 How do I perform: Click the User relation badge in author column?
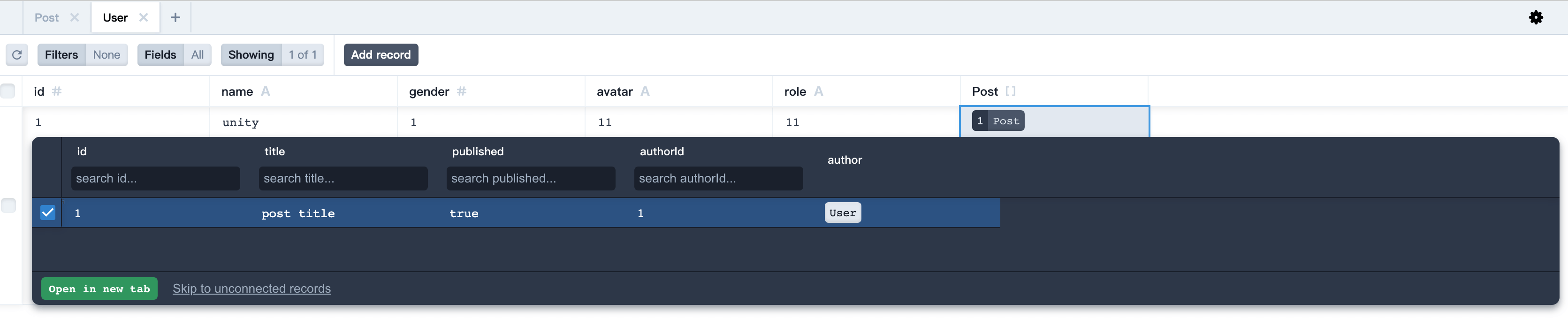click(843, 213)
